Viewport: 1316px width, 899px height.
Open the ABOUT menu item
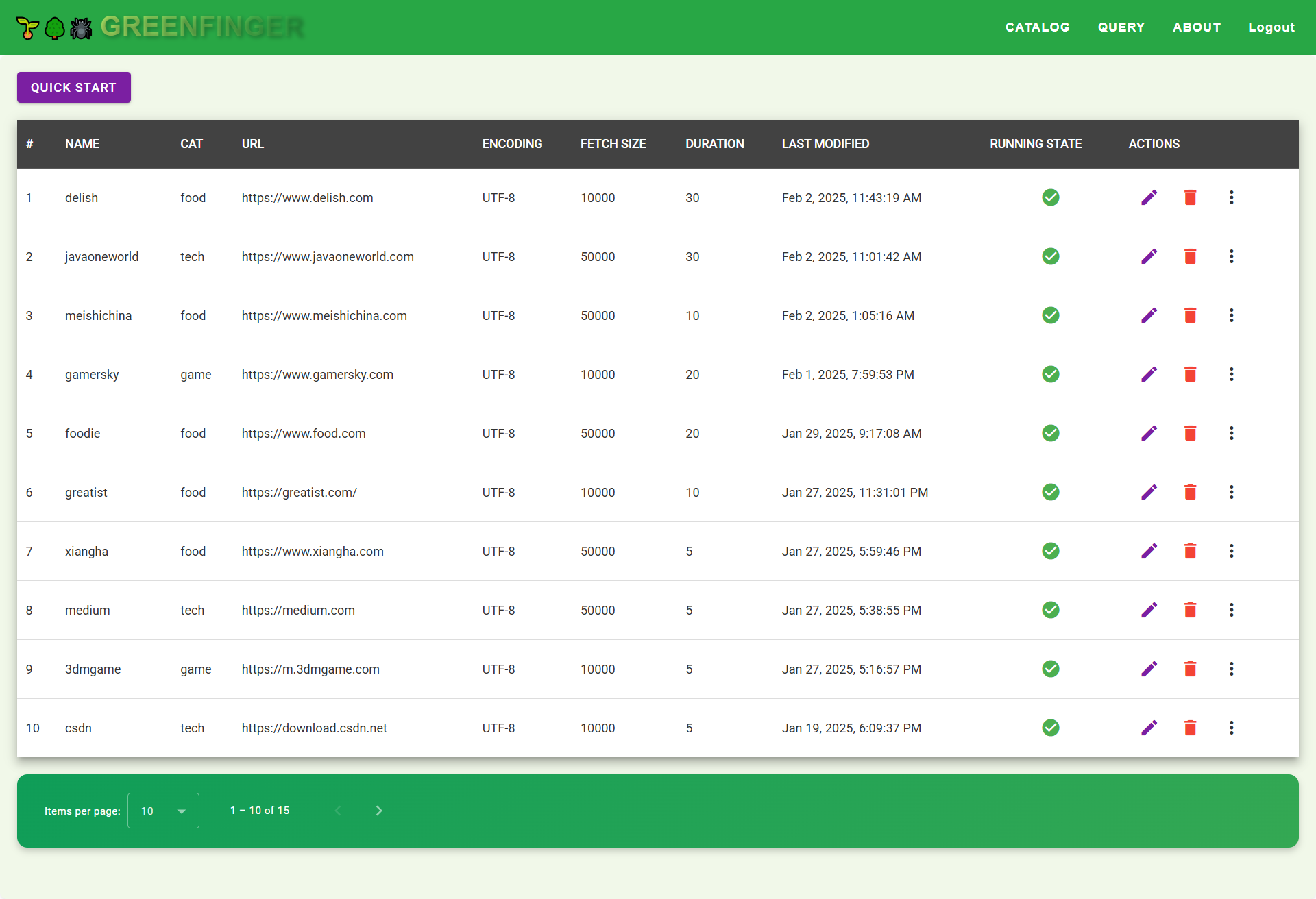1197,27
